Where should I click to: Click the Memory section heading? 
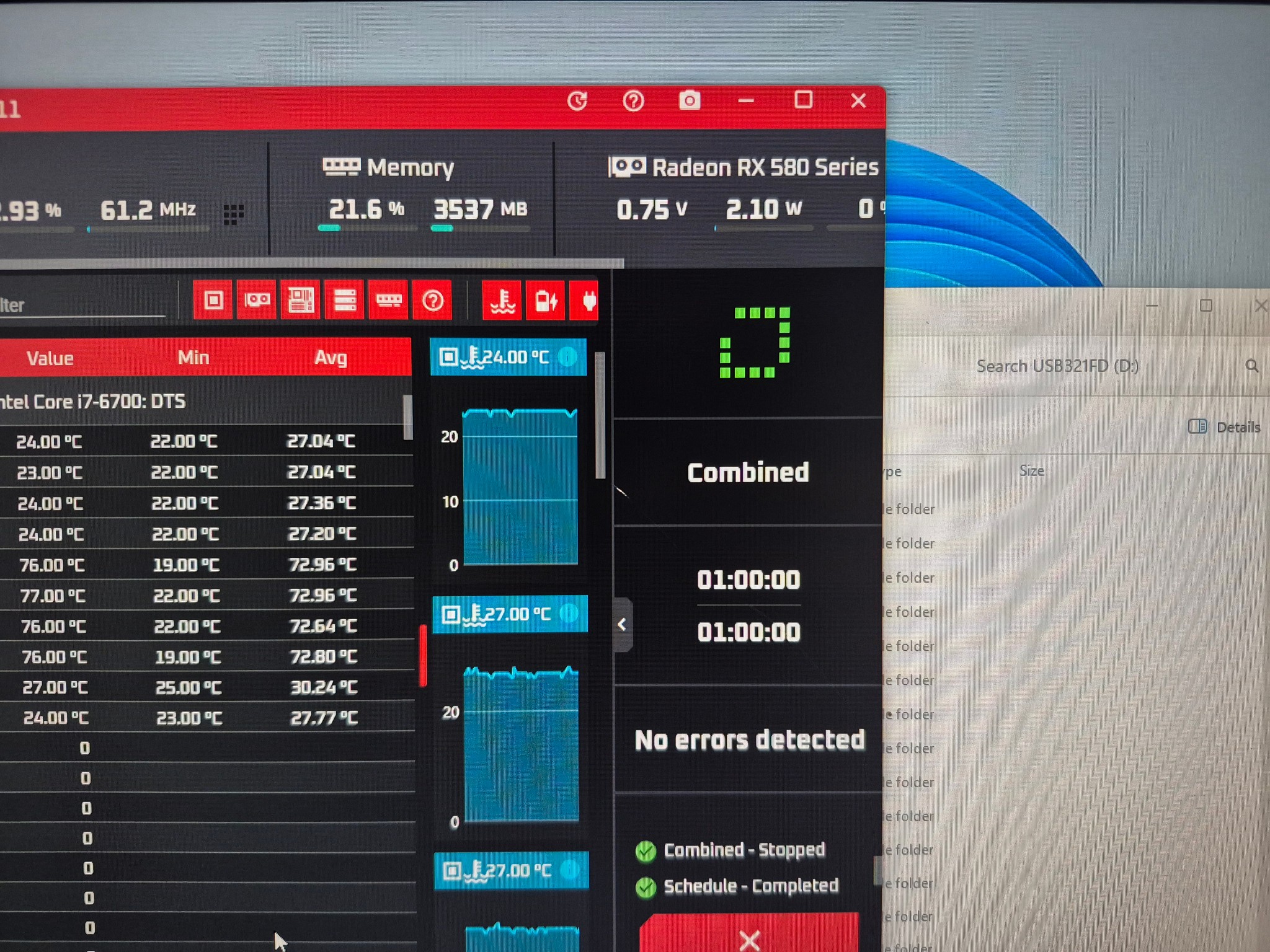(388, 167)
